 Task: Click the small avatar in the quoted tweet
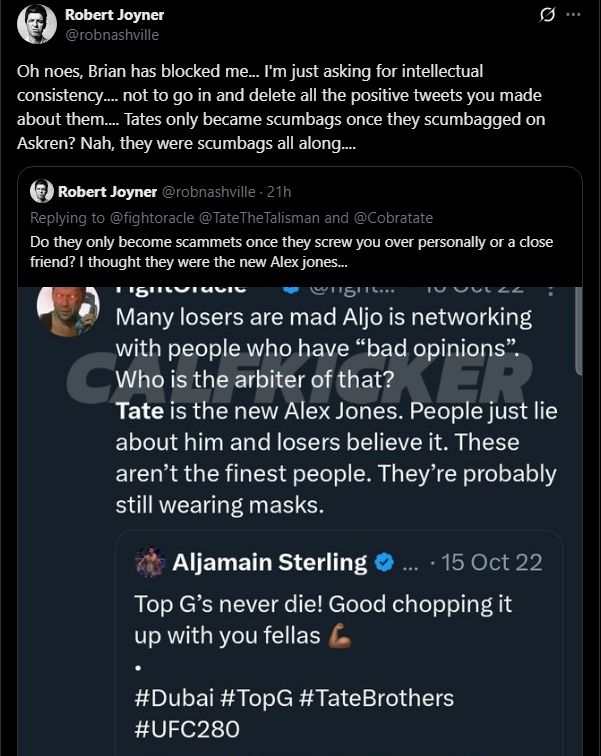[x=42, y=191]
